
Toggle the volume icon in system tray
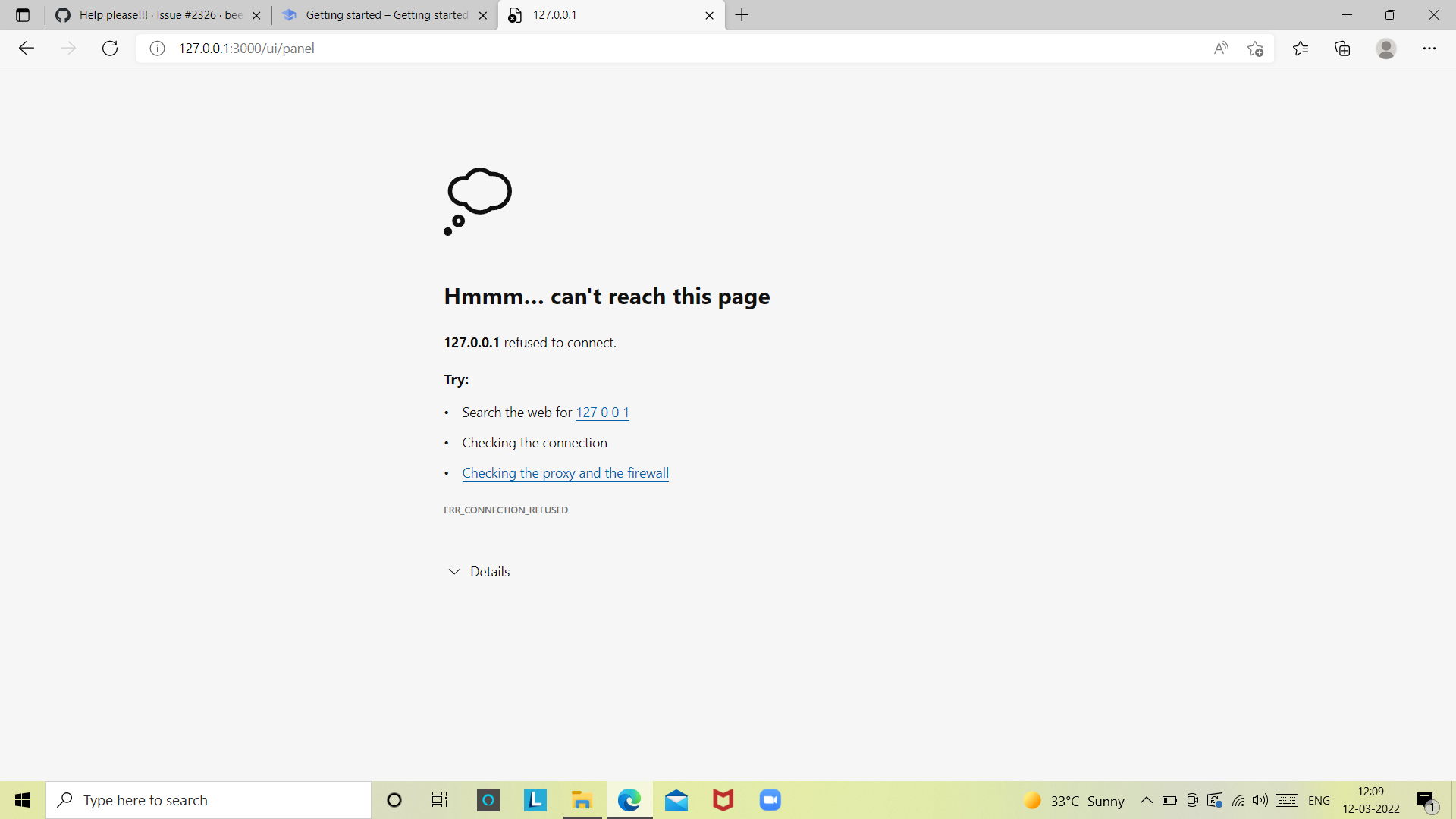[x=1260, y=800]
